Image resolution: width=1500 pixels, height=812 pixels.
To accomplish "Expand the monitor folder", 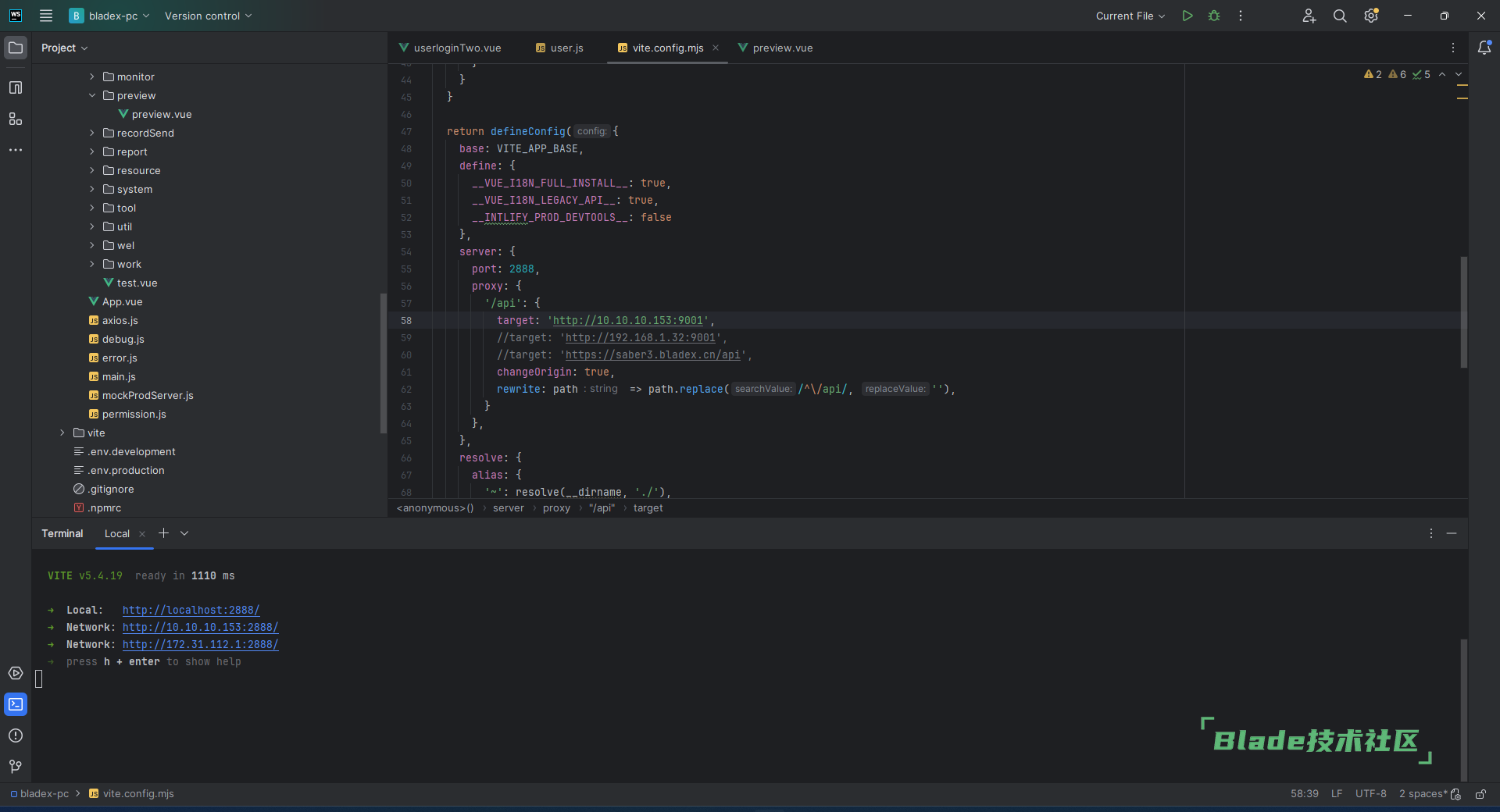I will (91, 77).
